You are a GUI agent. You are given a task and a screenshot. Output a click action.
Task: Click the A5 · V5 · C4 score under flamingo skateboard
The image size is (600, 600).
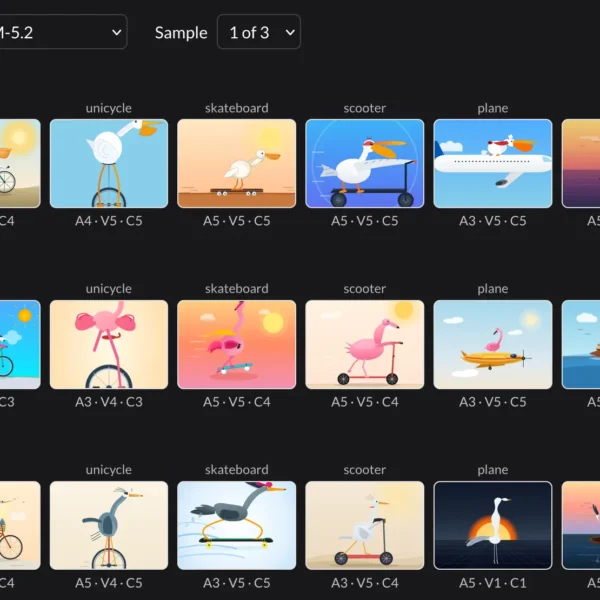(x=236, y=402)
